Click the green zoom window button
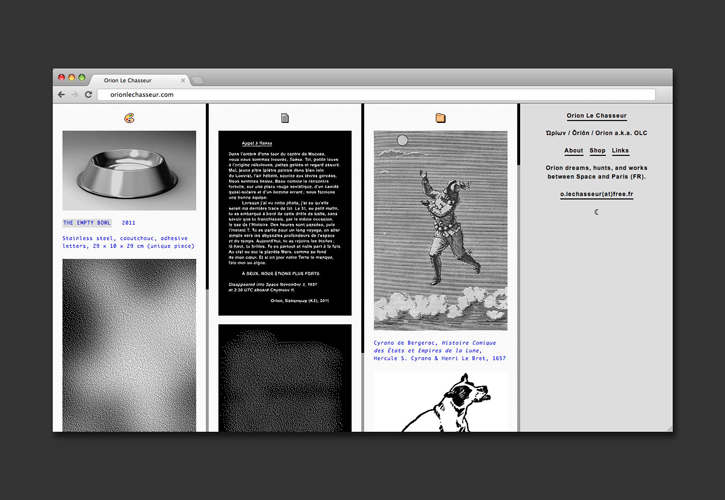Screen dimensions: 725x500 [x=82, y=77]
